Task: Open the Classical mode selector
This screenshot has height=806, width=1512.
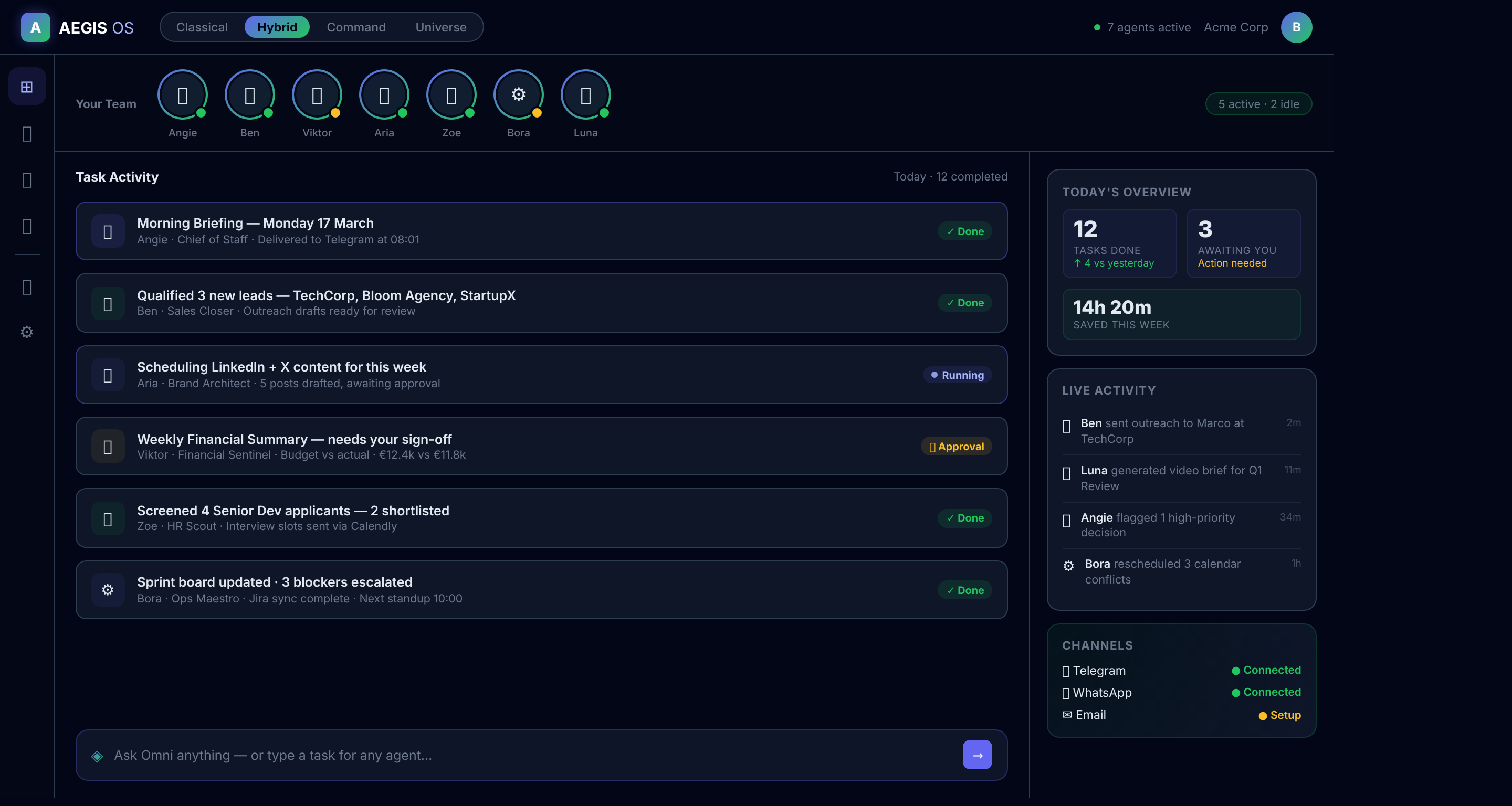Action: tap(202, 26)
